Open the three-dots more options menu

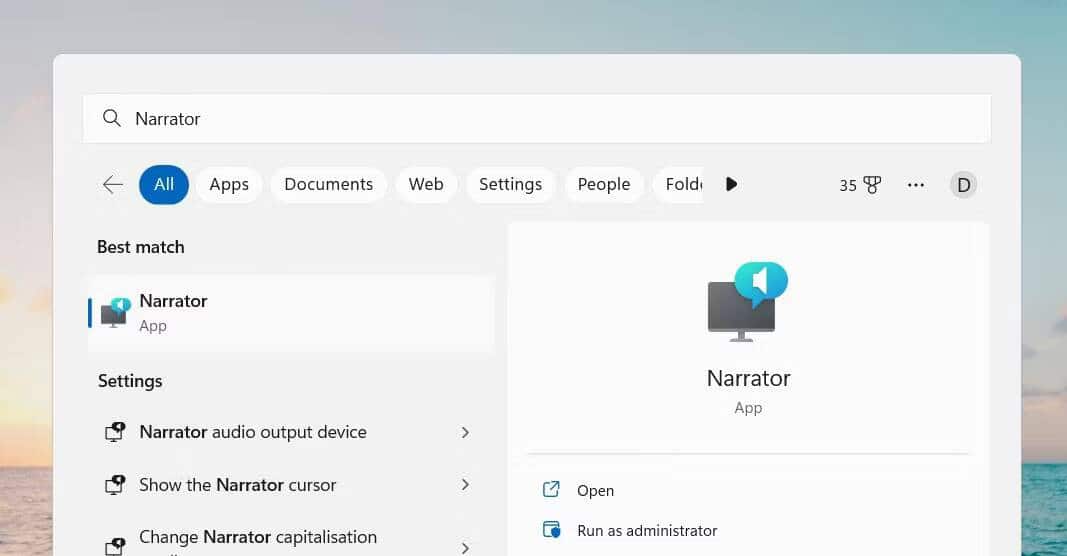(916, 185)
